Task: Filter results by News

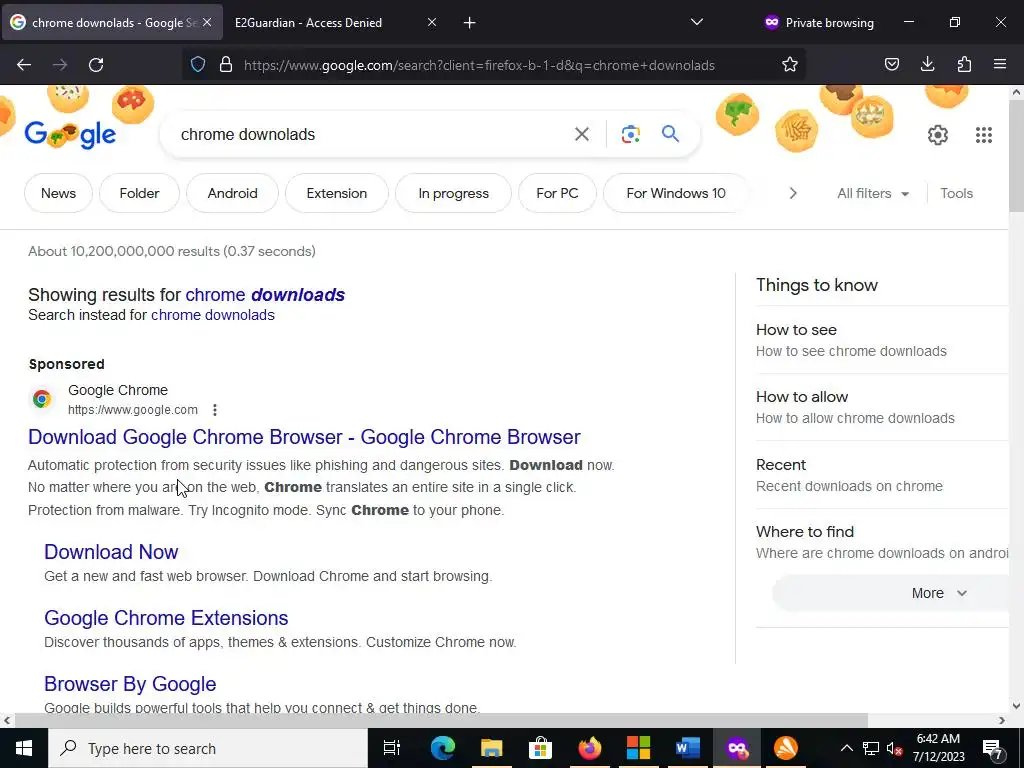Action: (58, 193)
